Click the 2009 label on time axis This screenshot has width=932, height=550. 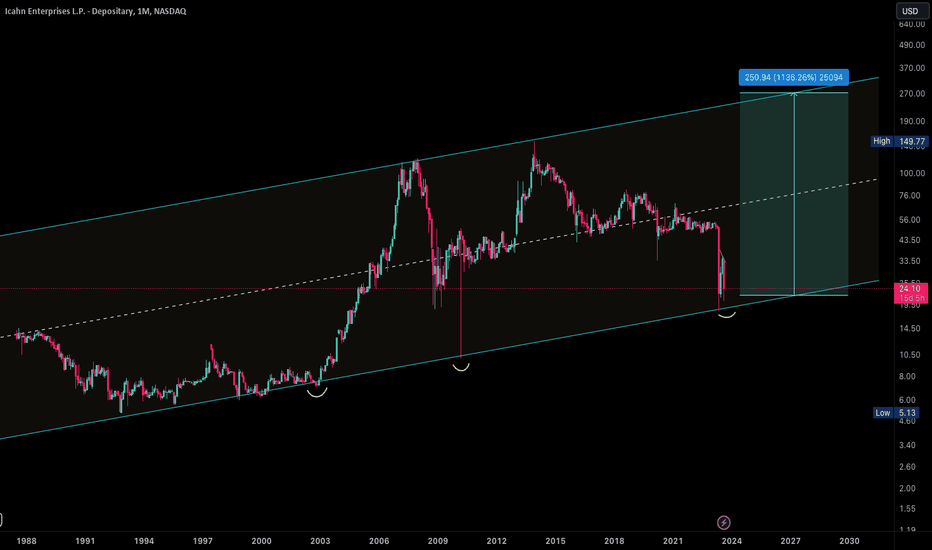438,541
